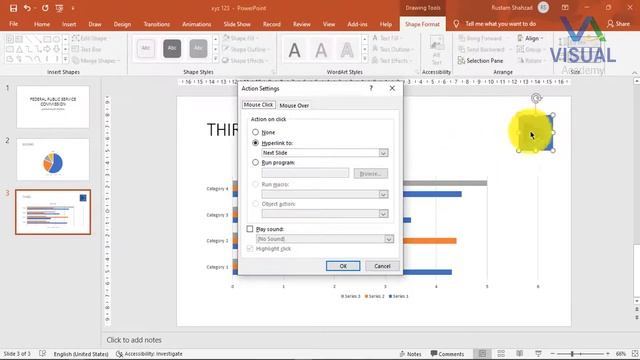Open the Shape Outline option

pos(246,49)
